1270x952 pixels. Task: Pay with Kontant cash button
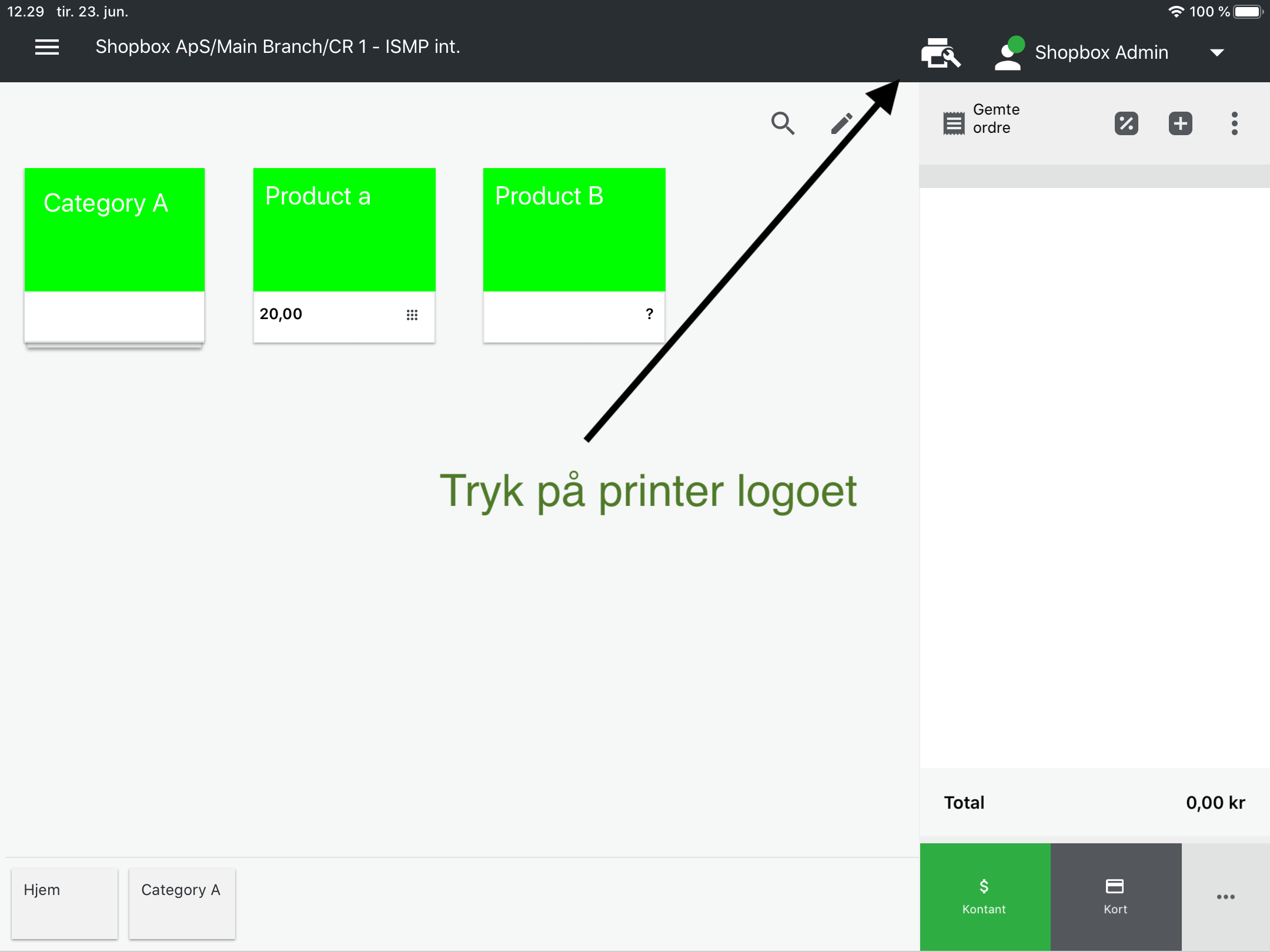click(x=985, y=897)
